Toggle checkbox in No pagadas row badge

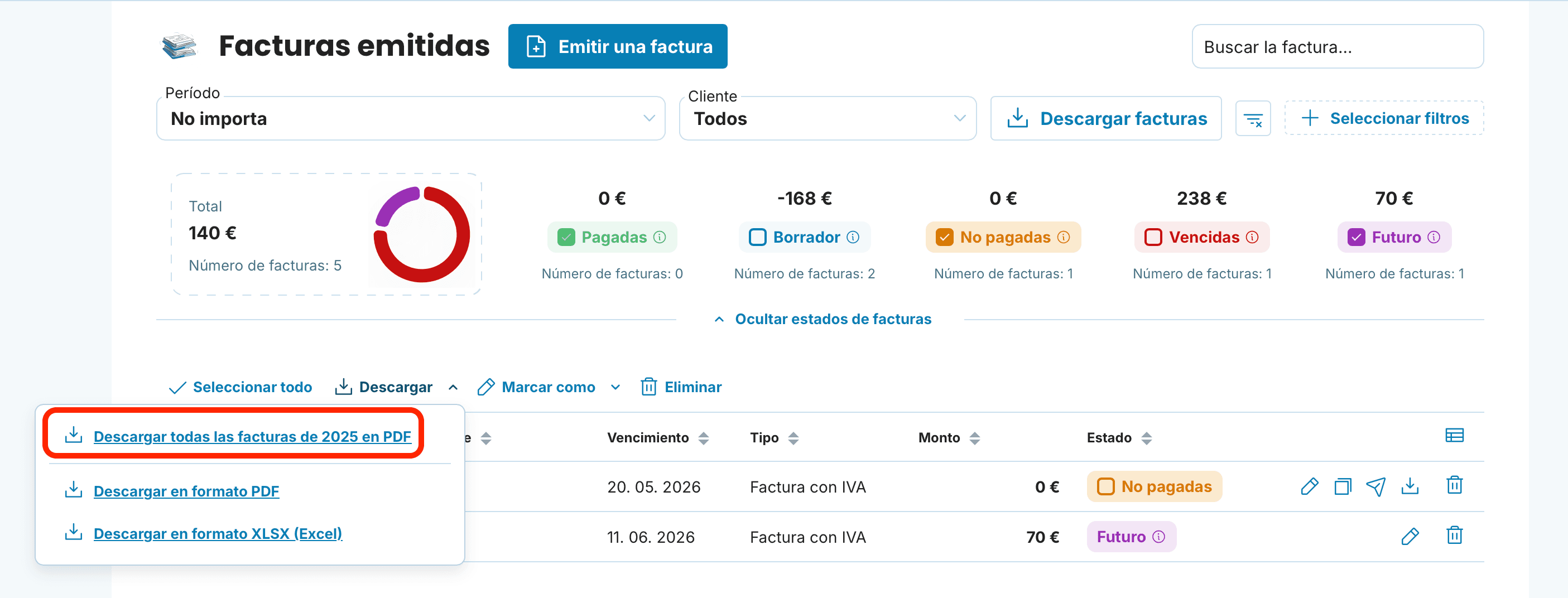pos(1105,486)
